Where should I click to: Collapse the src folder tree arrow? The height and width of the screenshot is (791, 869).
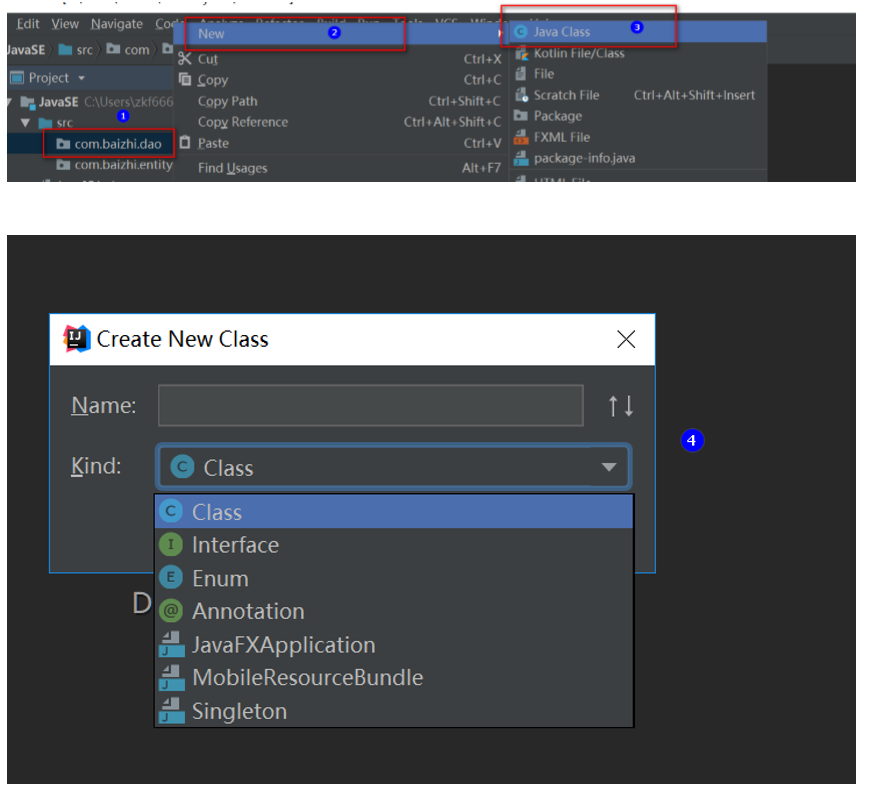pos(25,123)
